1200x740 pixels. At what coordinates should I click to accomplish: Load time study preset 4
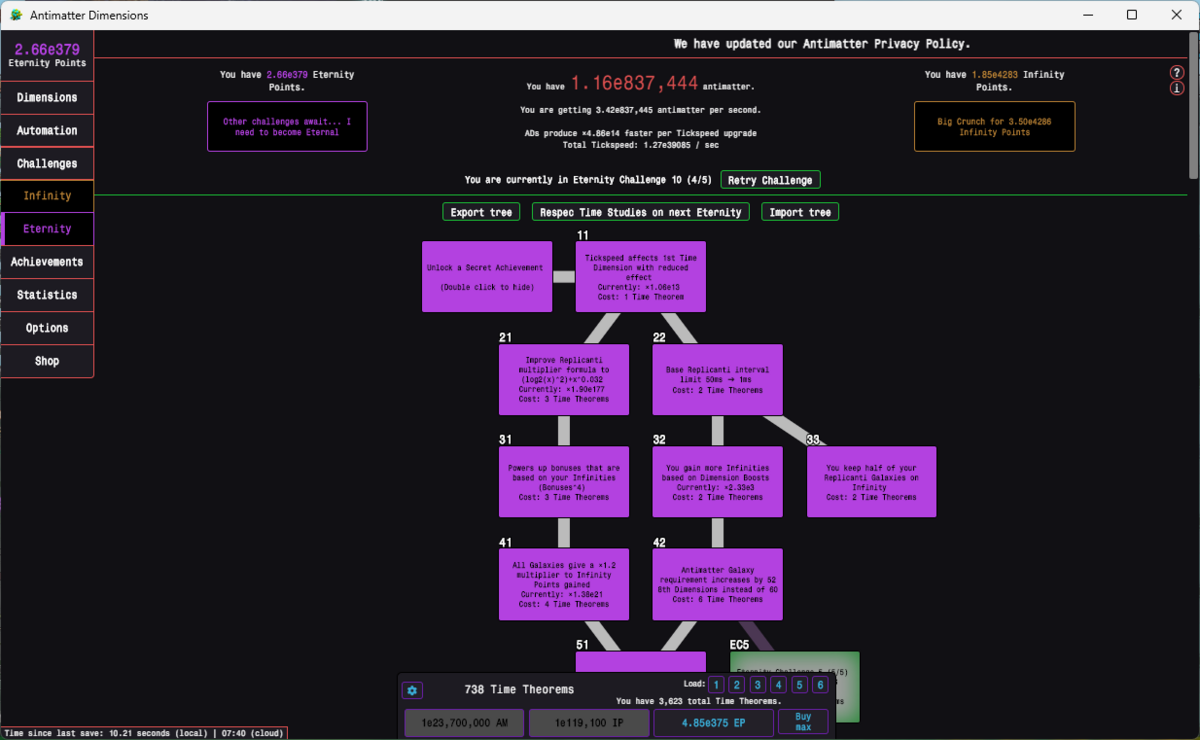(778, 685)
